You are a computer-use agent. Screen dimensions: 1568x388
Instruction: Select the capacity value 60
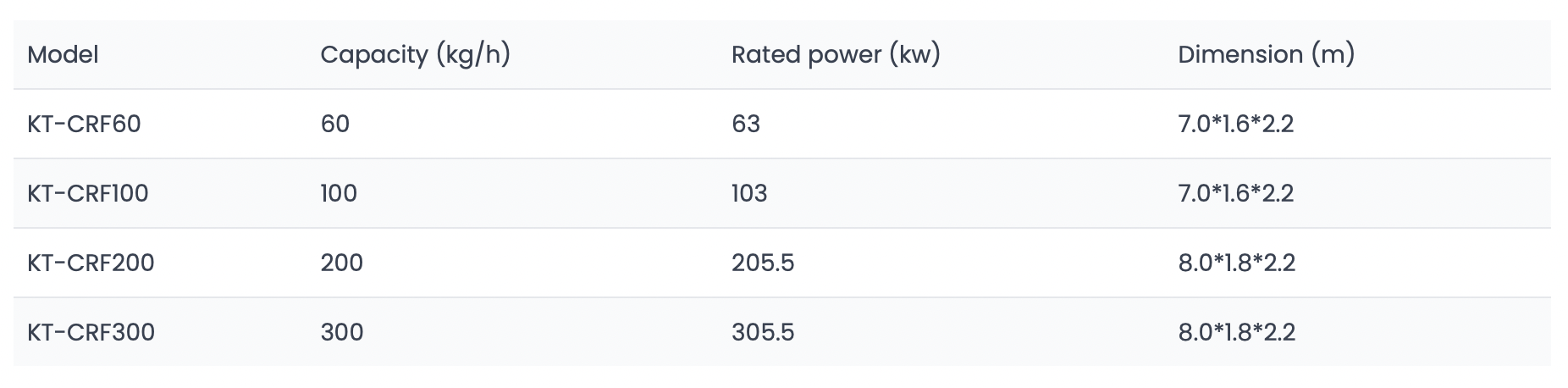pos(334,124)
